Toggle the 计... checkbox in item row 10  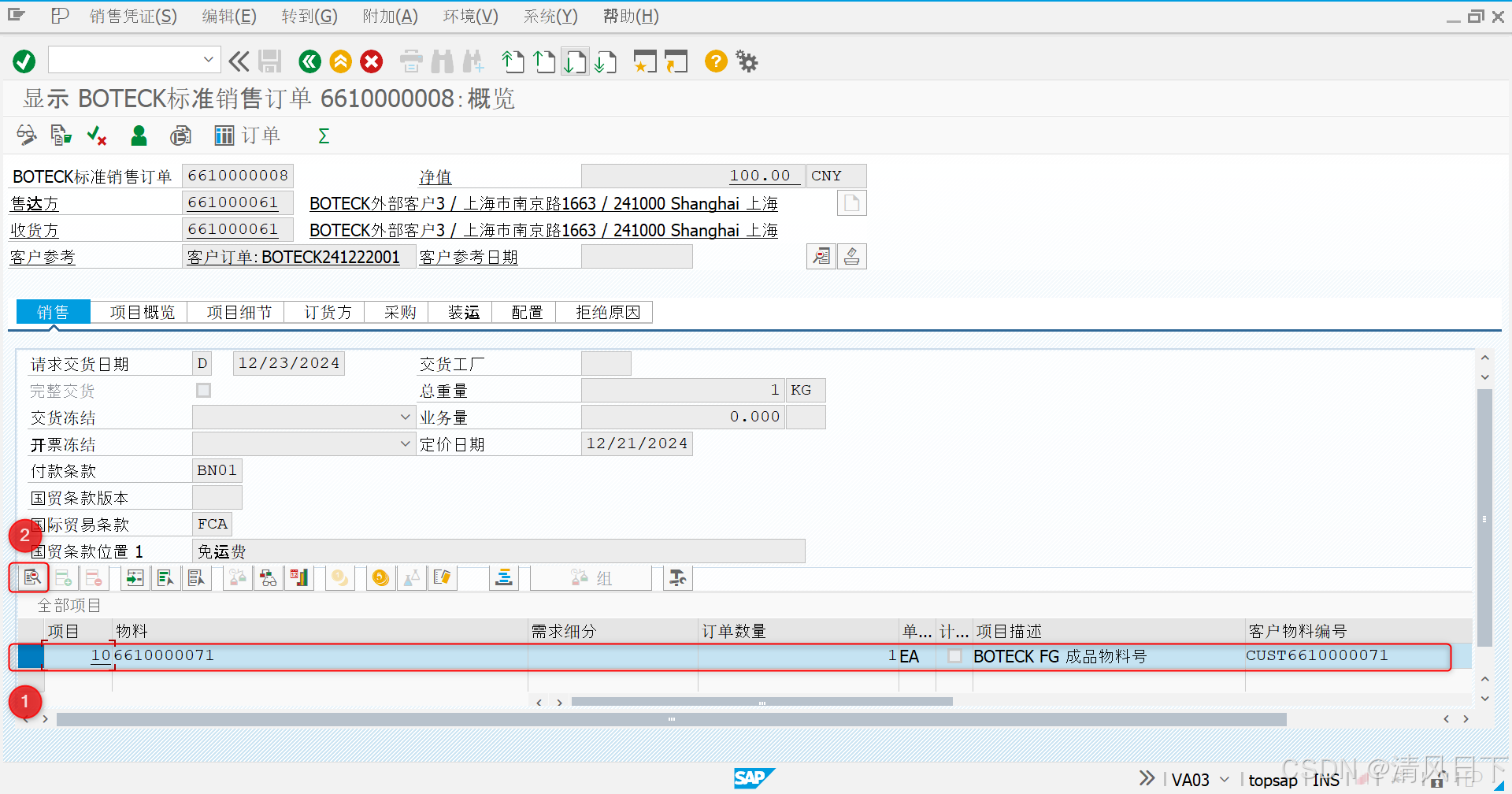(x=955, y=656)
